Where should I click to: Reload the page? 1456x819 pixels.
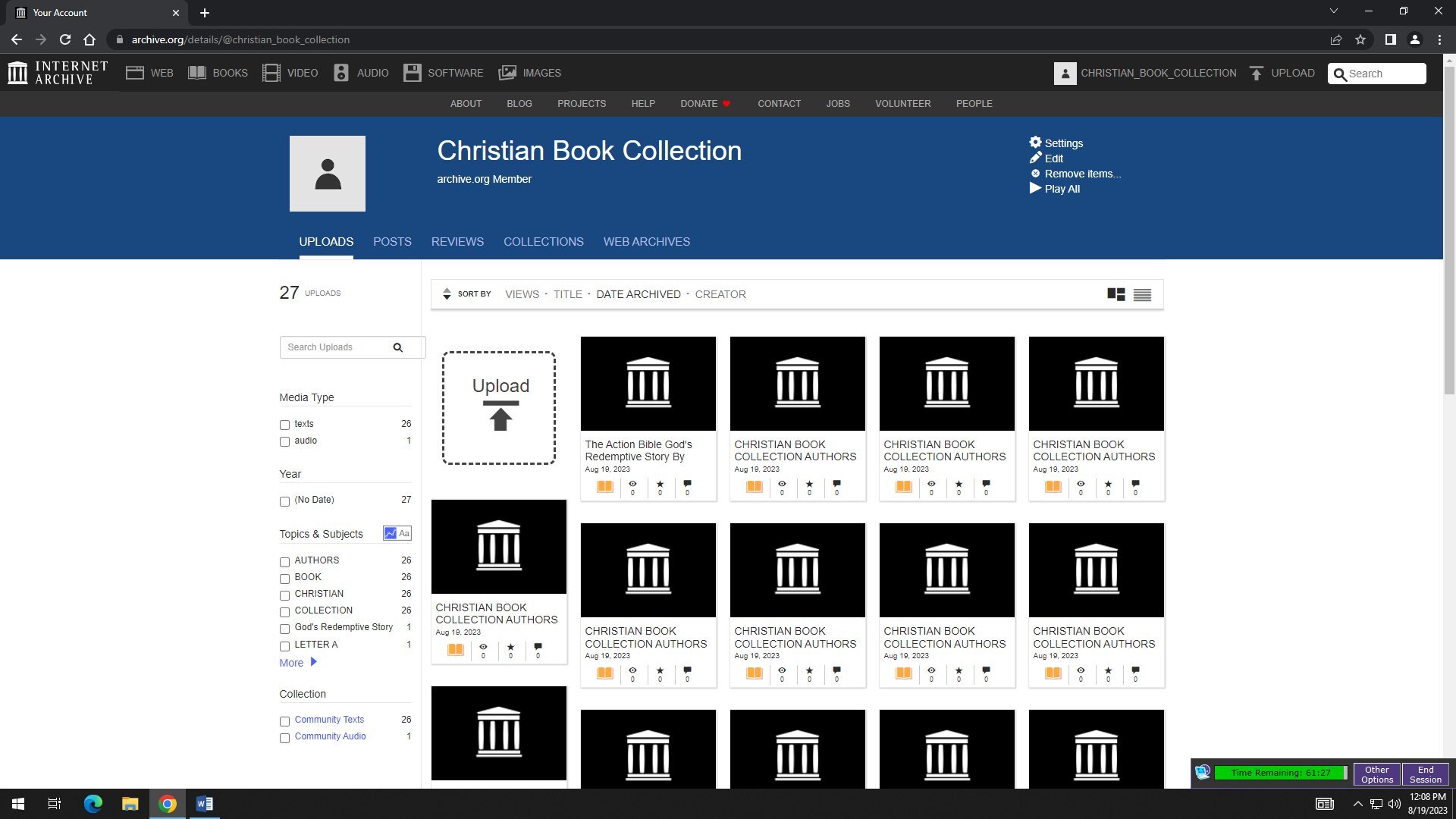pos(65,39)
